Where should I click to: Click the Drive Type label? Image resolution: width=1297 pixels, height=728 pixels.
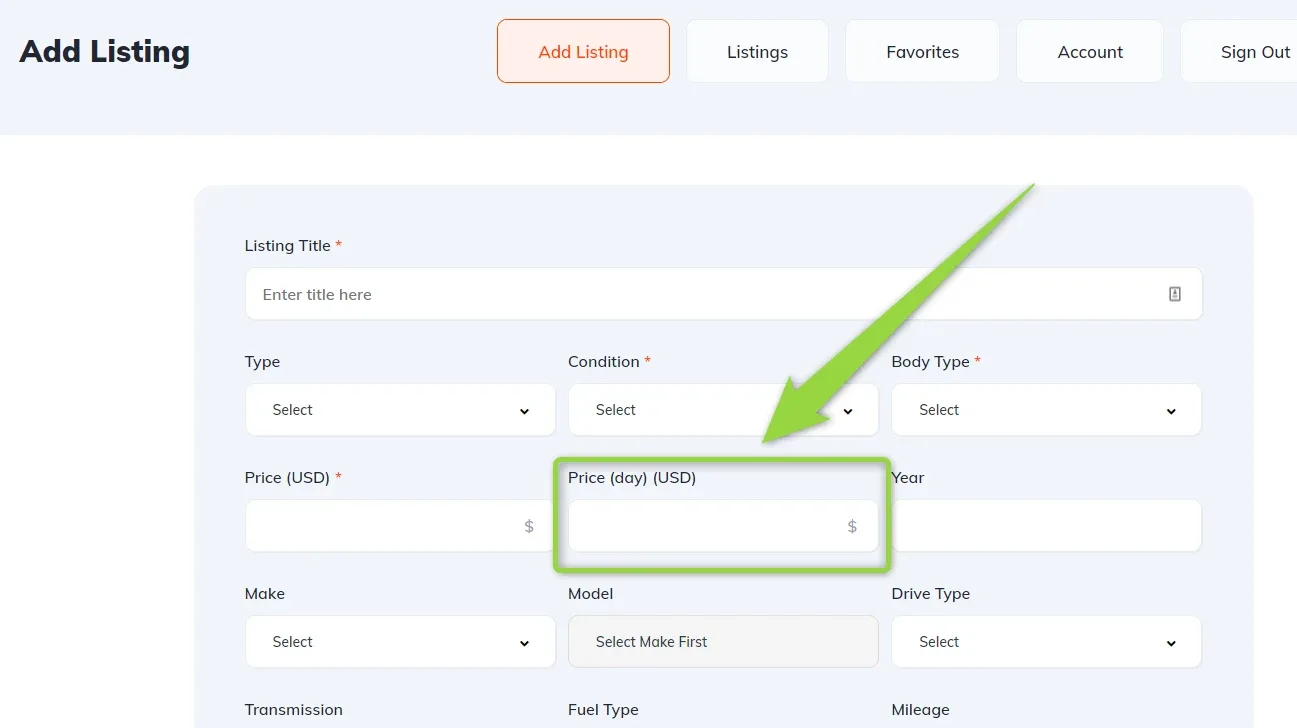[931, 593]
